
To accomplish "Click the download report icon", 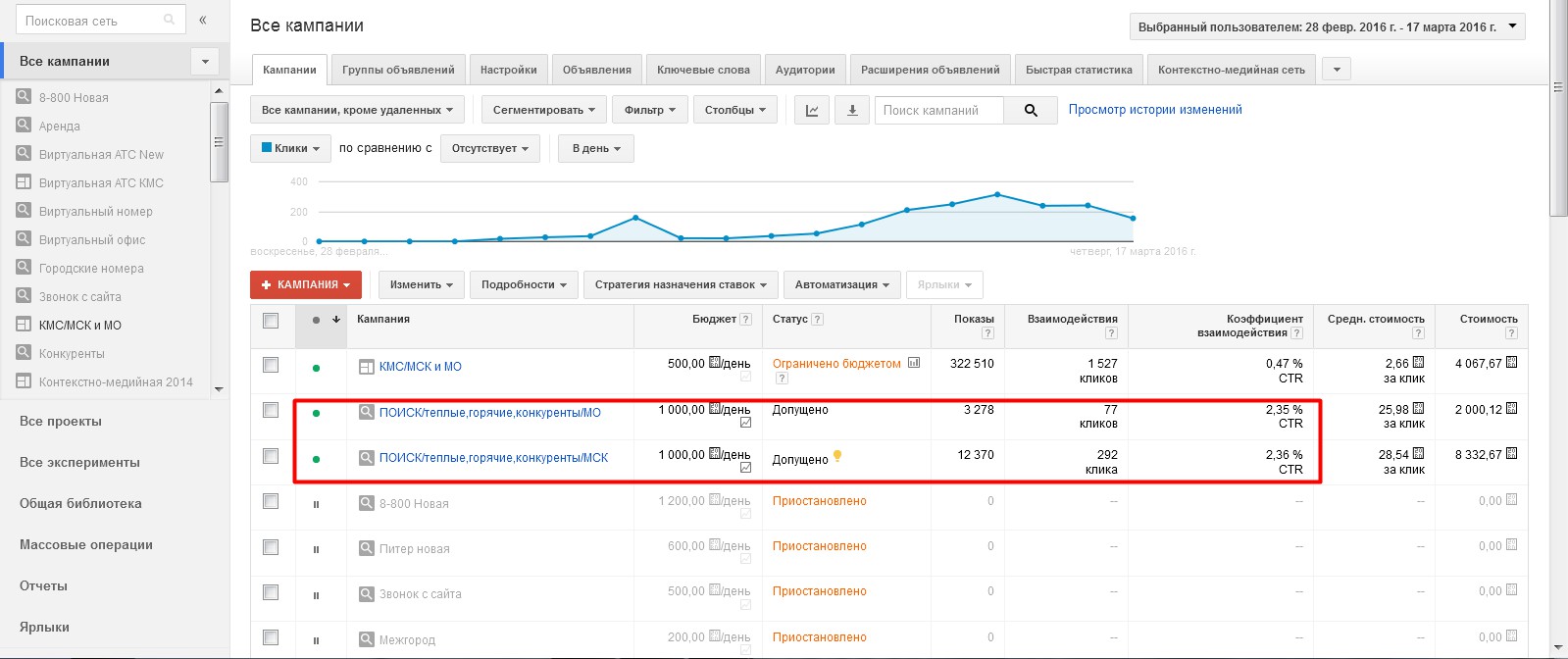I will coord(852,110).
